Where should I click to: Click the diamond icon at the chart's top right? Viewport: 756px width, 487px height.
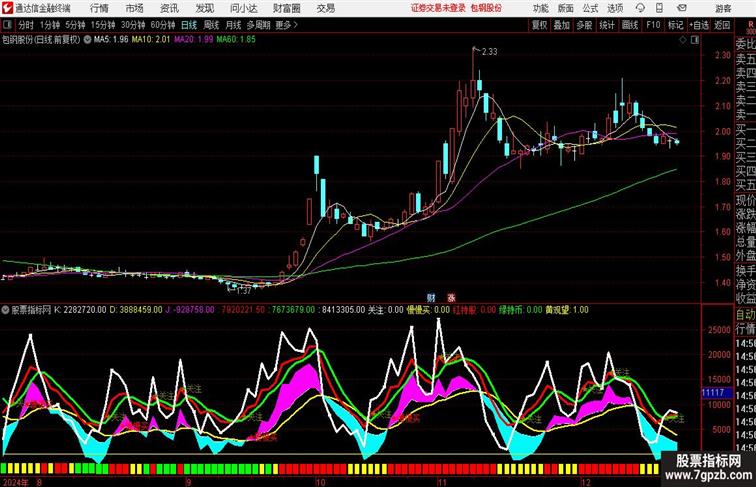click(683, 40)
